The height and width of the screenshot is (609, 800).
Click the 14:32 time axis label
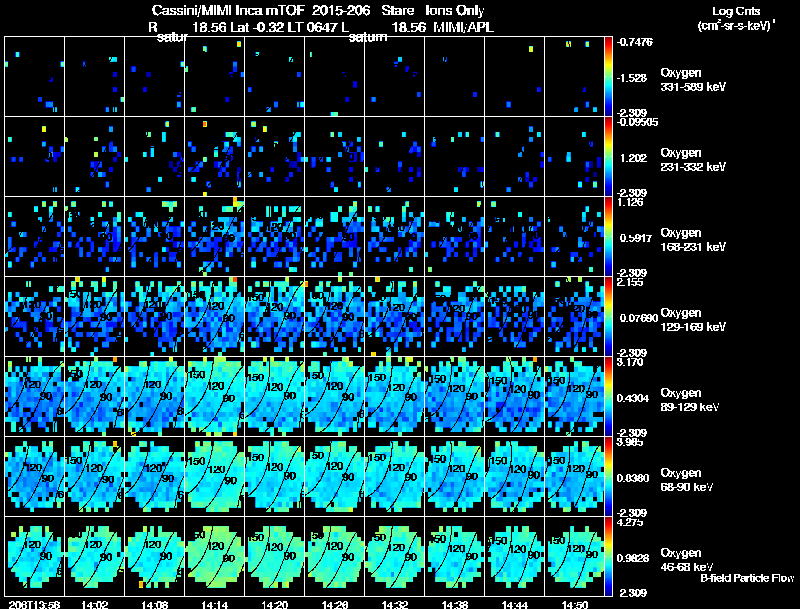click(x=394, y=604)
